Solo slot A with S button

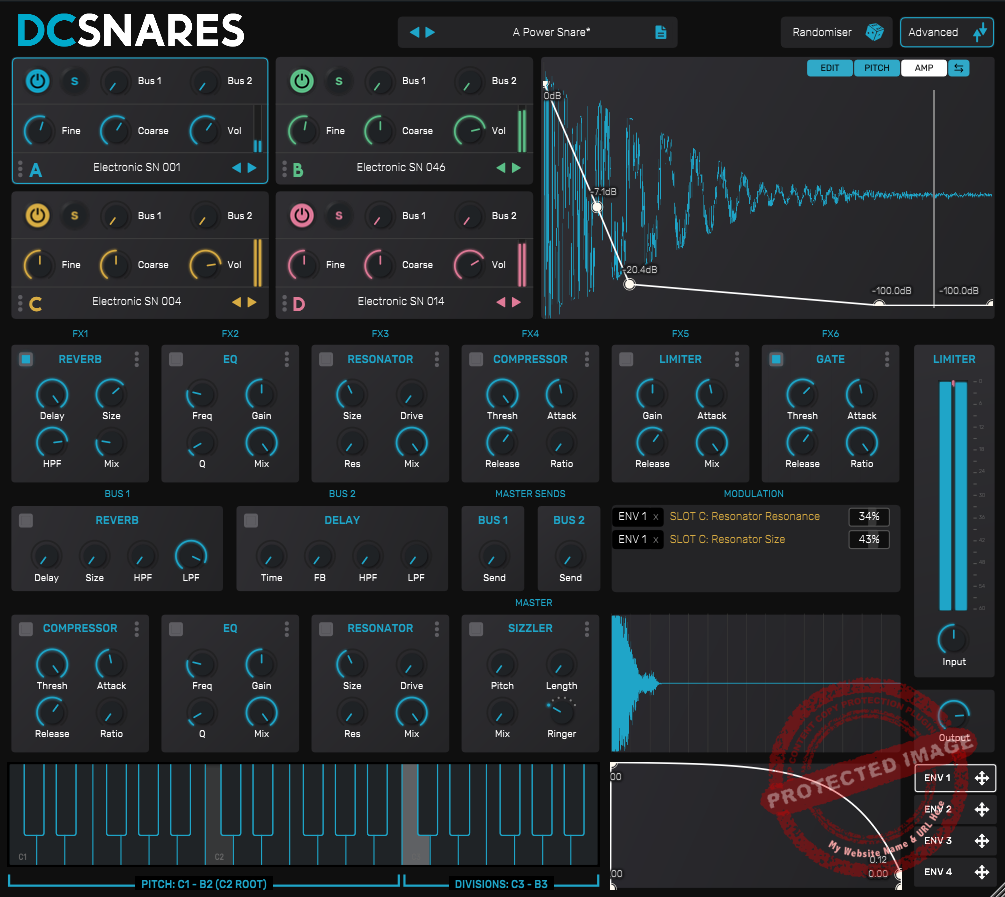click(75, 81)
